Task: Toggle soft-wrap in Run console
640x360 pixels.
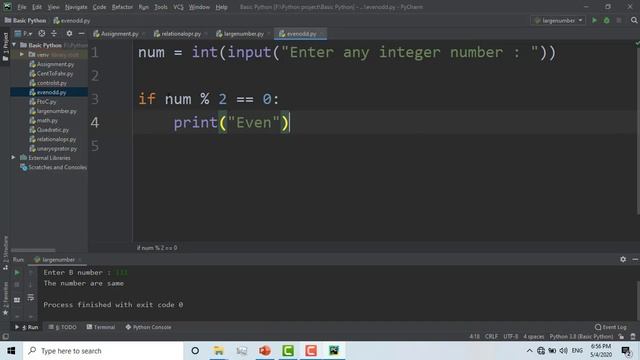Action: coord(31,298)
